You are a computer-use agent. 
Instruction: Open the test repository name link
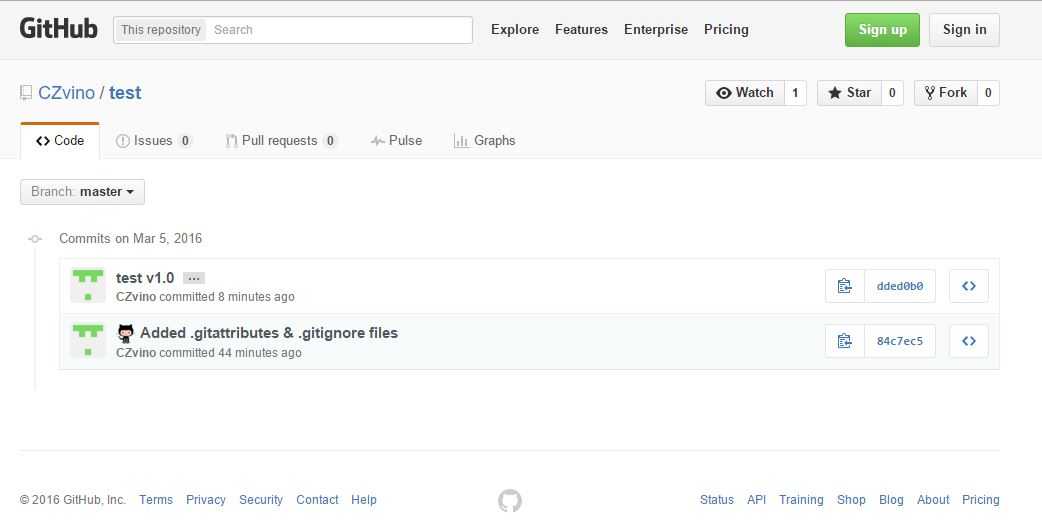point(125,93)
